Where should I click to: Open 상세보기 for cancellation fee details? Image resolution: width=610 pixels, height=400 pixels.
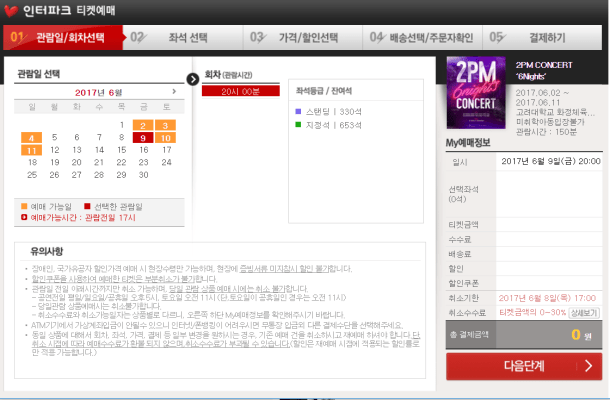584,313
